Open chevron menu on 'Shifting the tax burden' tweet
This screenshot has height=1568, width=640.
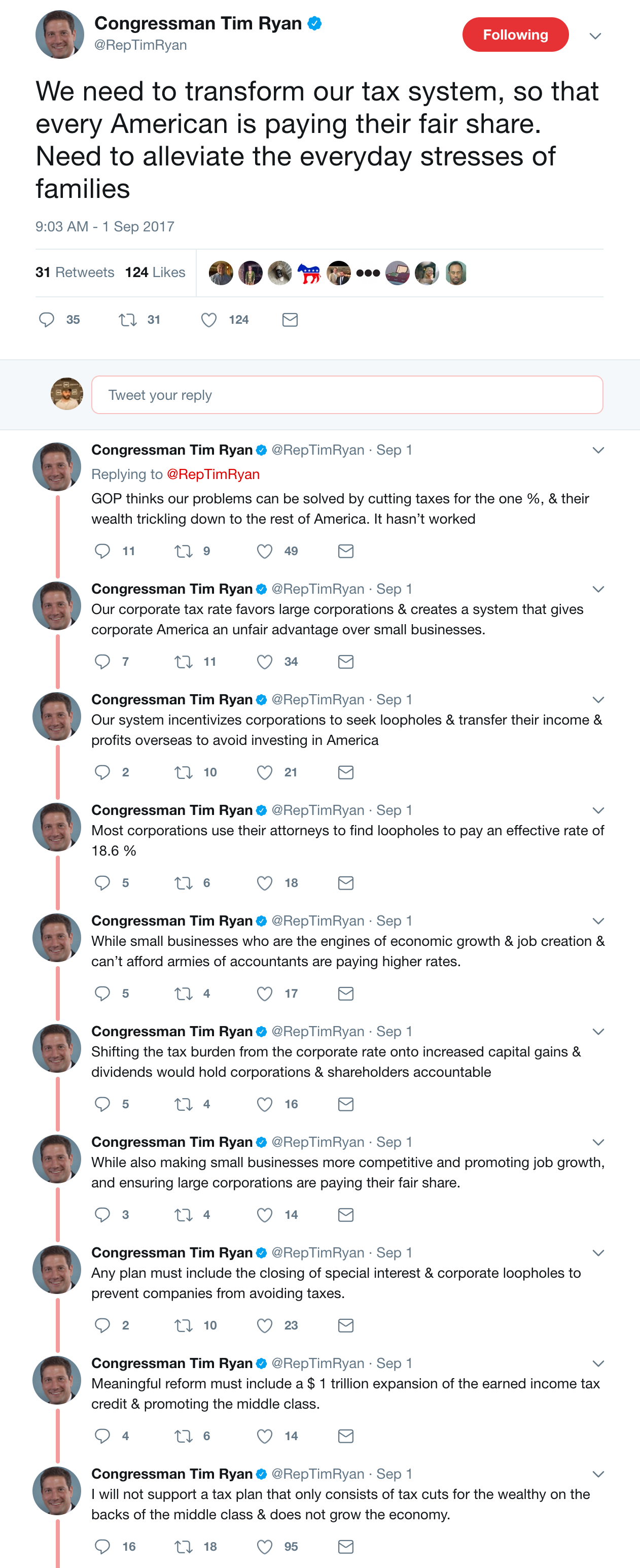tap(598, 1032)
